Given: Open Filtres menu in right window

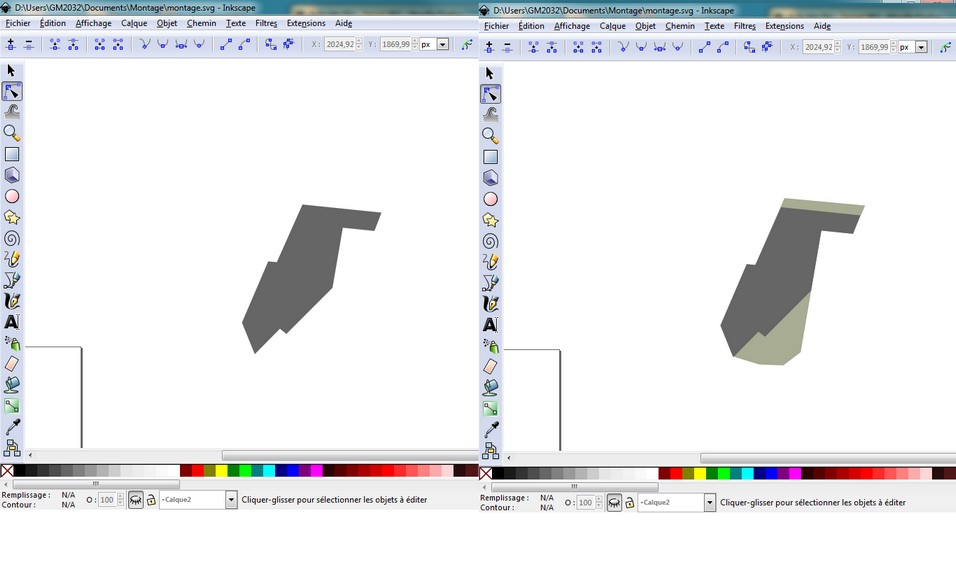Looking at the screenshot, I should [x=744, y=26].
